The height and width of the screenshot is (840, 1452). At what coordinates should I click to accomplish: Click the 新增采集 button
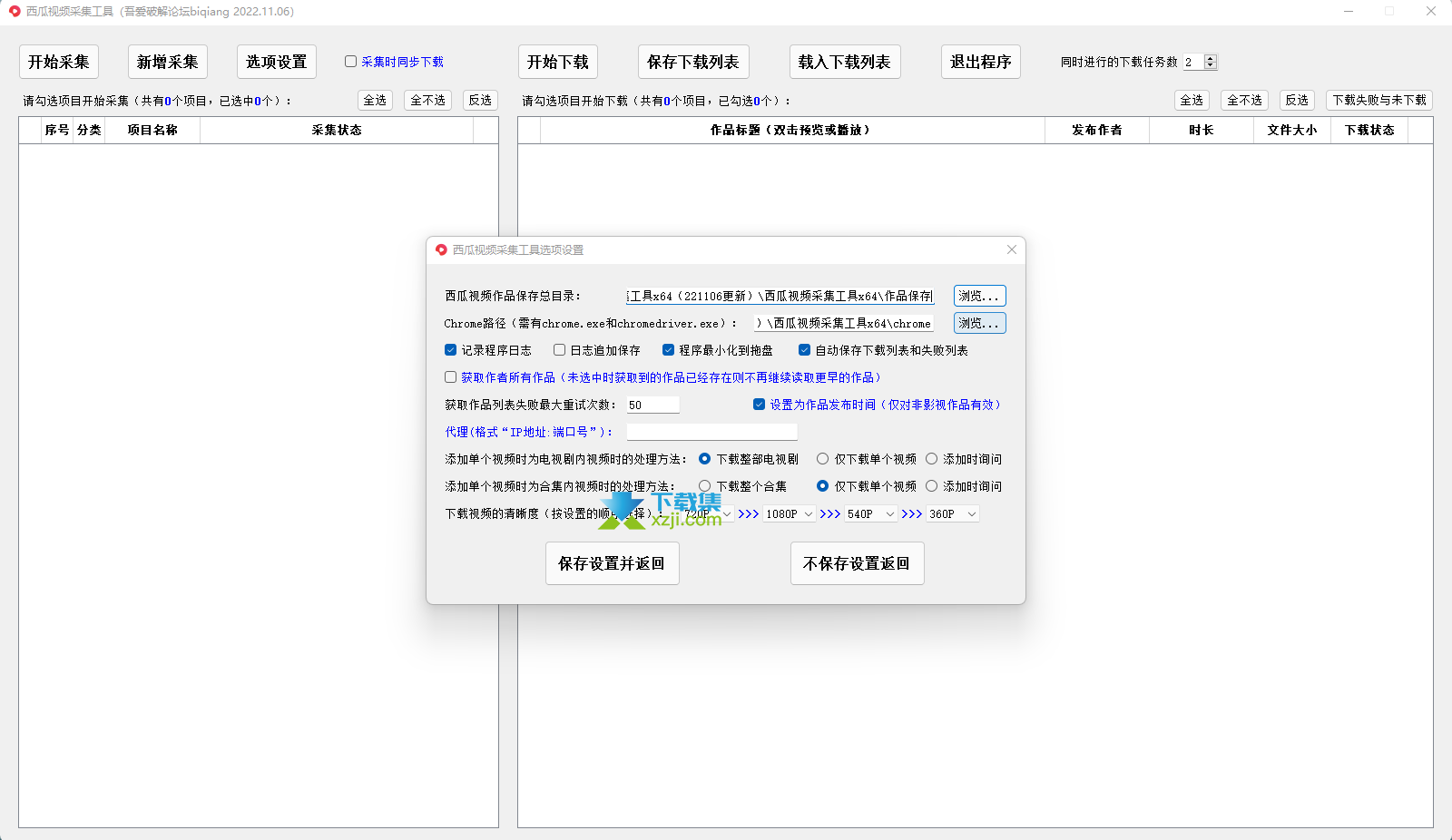(168, 62)
